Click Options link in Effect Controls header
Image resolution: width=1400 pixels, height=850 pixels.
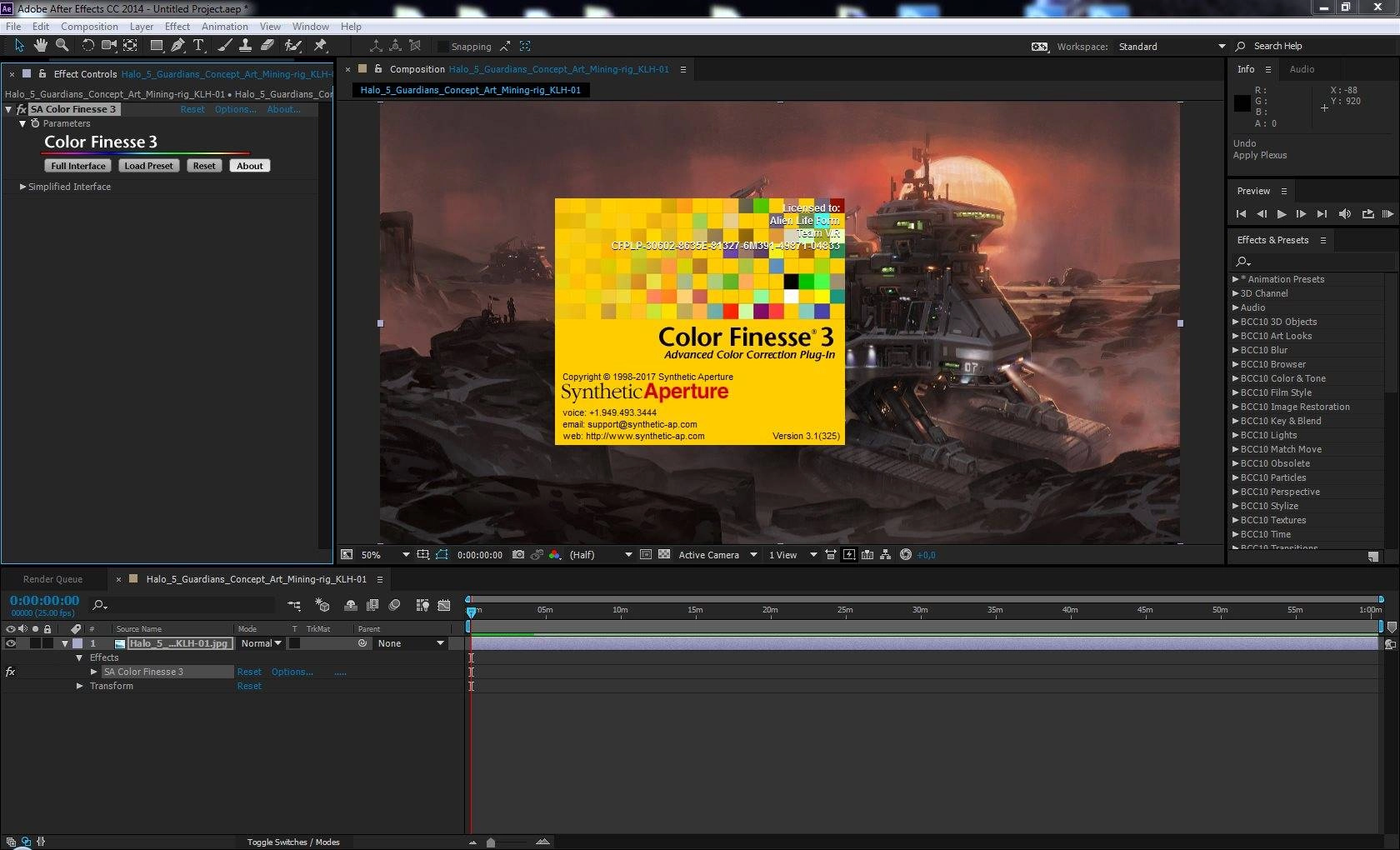point(236,109)
